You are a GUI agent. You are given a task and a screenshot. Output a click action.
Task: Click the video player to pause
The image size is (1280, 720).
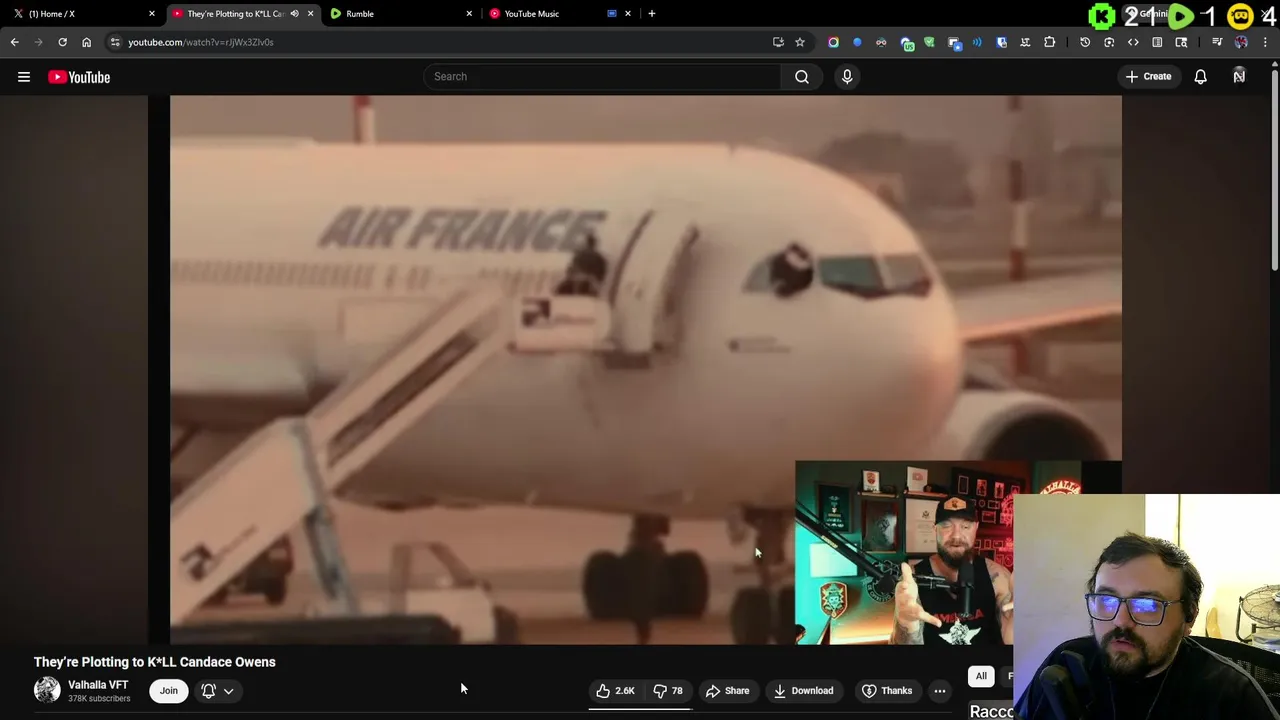tap(646, 370)
